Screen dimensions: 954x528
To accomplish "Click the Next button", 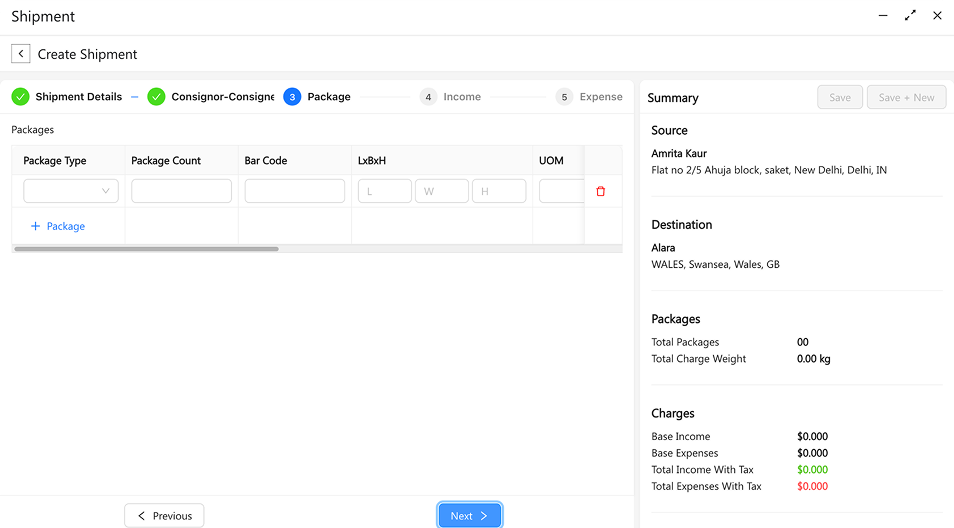I will point(469,516).
